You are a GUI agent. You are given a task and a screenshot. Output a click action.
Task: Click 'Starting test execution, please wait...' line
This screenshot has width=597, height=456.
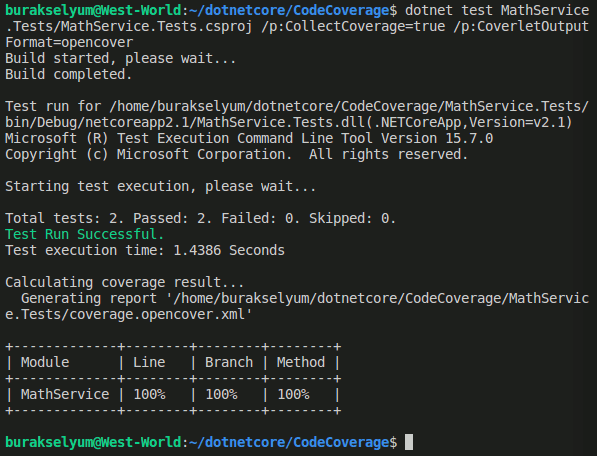[x=160, y=187]
